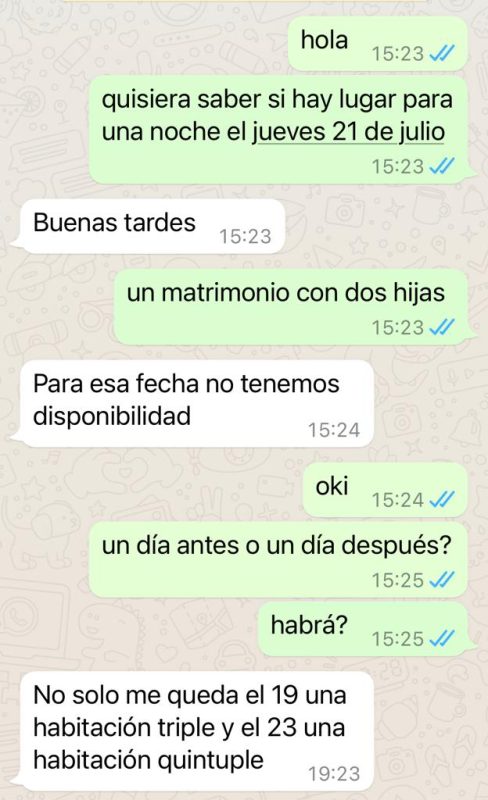This screenshot has height=800, width=488.
Task: Click the 19:23 timestamp on last message
Action: [x=334, y=774]
